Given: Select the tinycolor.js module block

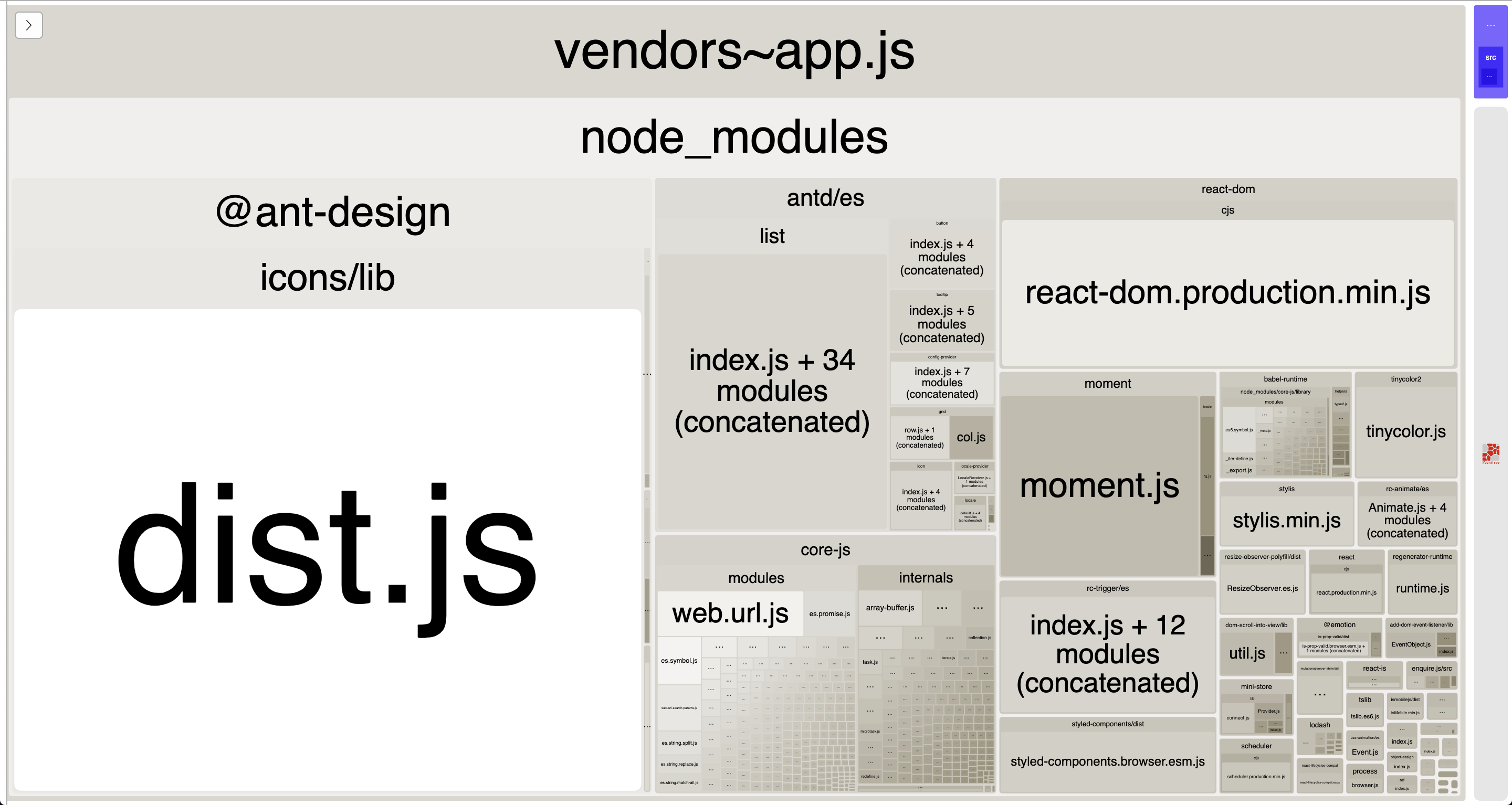Looking at the screenshot, I should pos(1405,432).
